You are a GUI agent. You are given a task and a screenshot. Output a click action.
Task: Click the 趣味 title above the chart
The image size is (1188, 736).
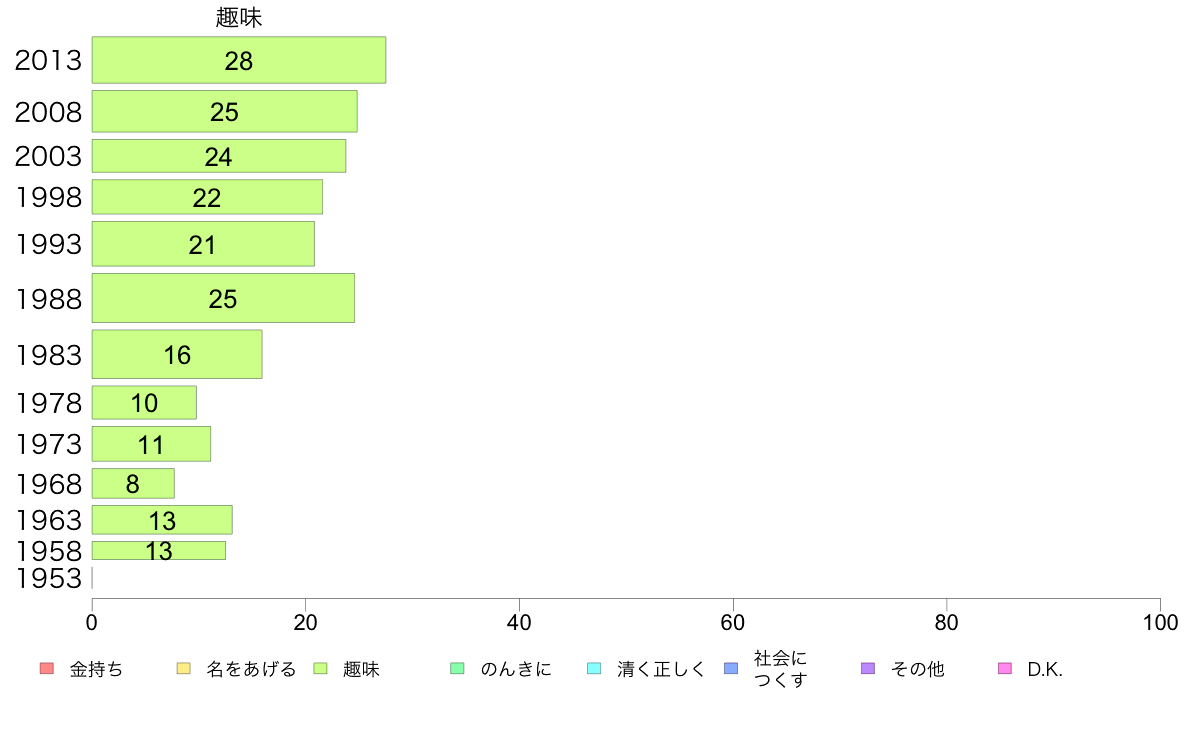[x=239, y=17]
